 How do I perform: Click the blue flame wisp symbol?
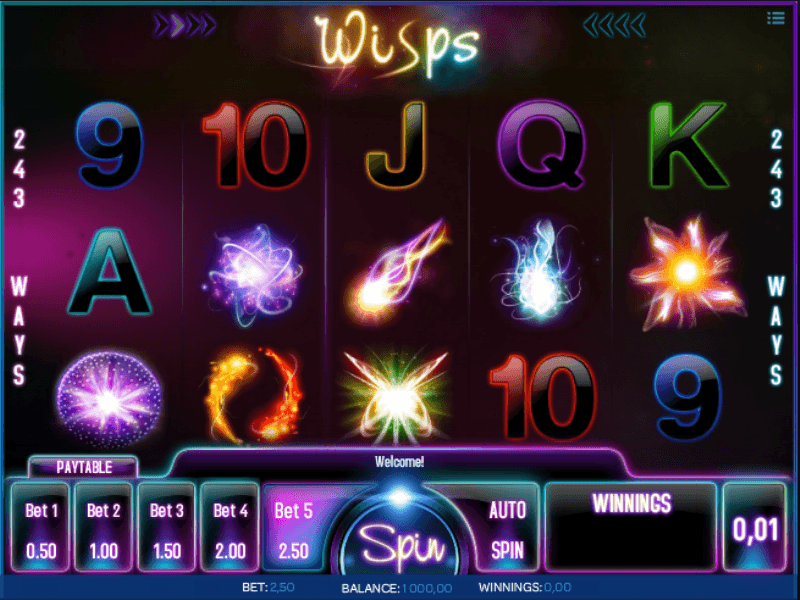[538, 271]
